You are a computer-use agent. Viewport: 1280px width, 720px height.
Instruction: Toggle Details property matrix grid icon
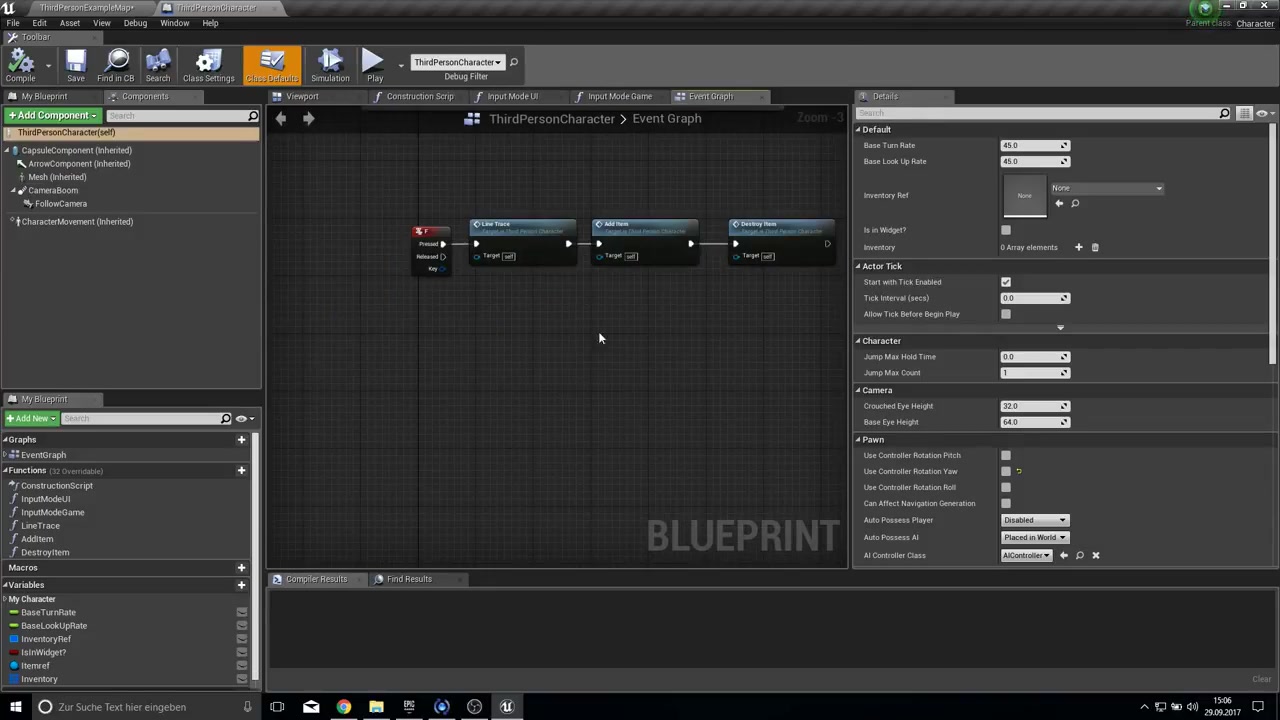[1244, 114]
